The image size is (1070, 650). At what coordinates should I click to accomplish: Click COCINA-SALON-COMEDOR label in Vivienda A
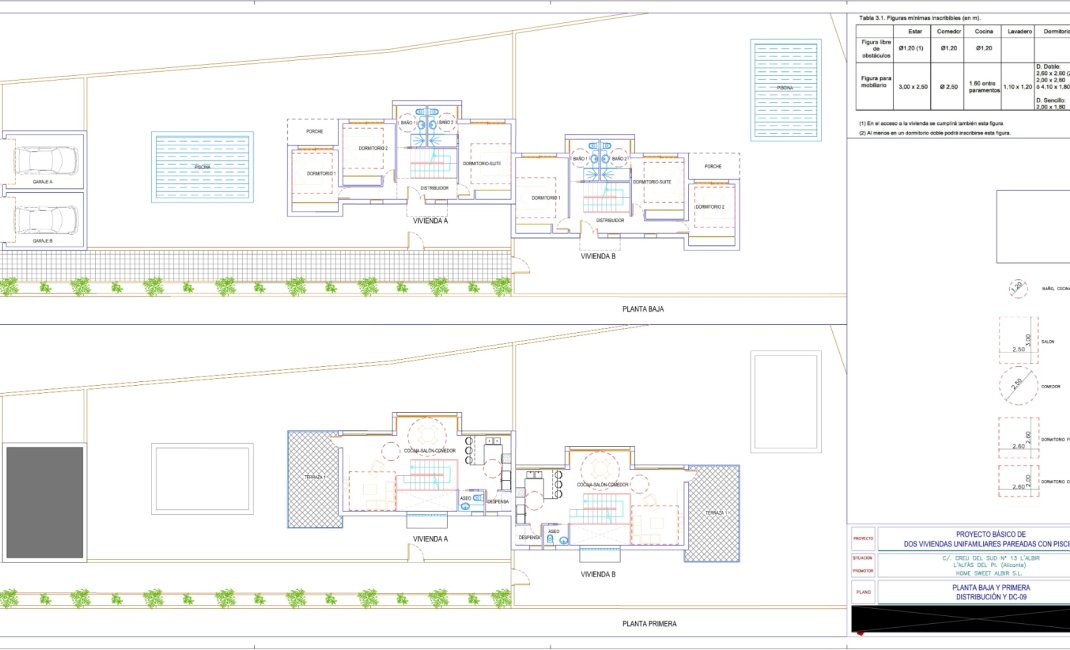429,451
